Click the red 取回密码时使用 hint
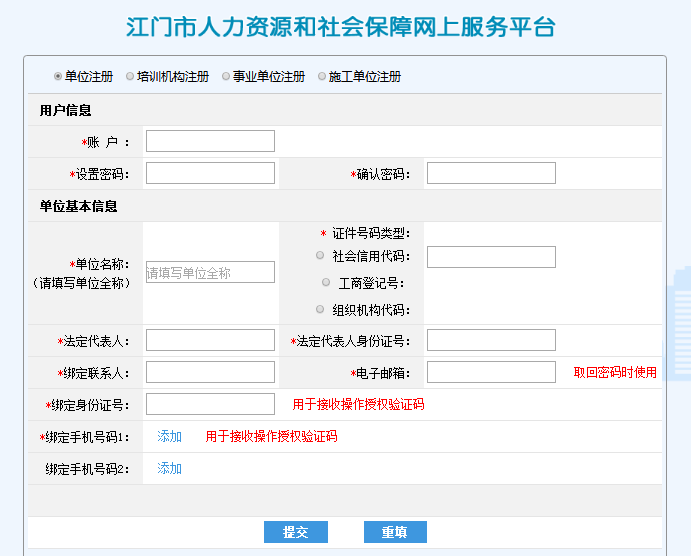This screenshot has width=691, height=556. (615, 373)
